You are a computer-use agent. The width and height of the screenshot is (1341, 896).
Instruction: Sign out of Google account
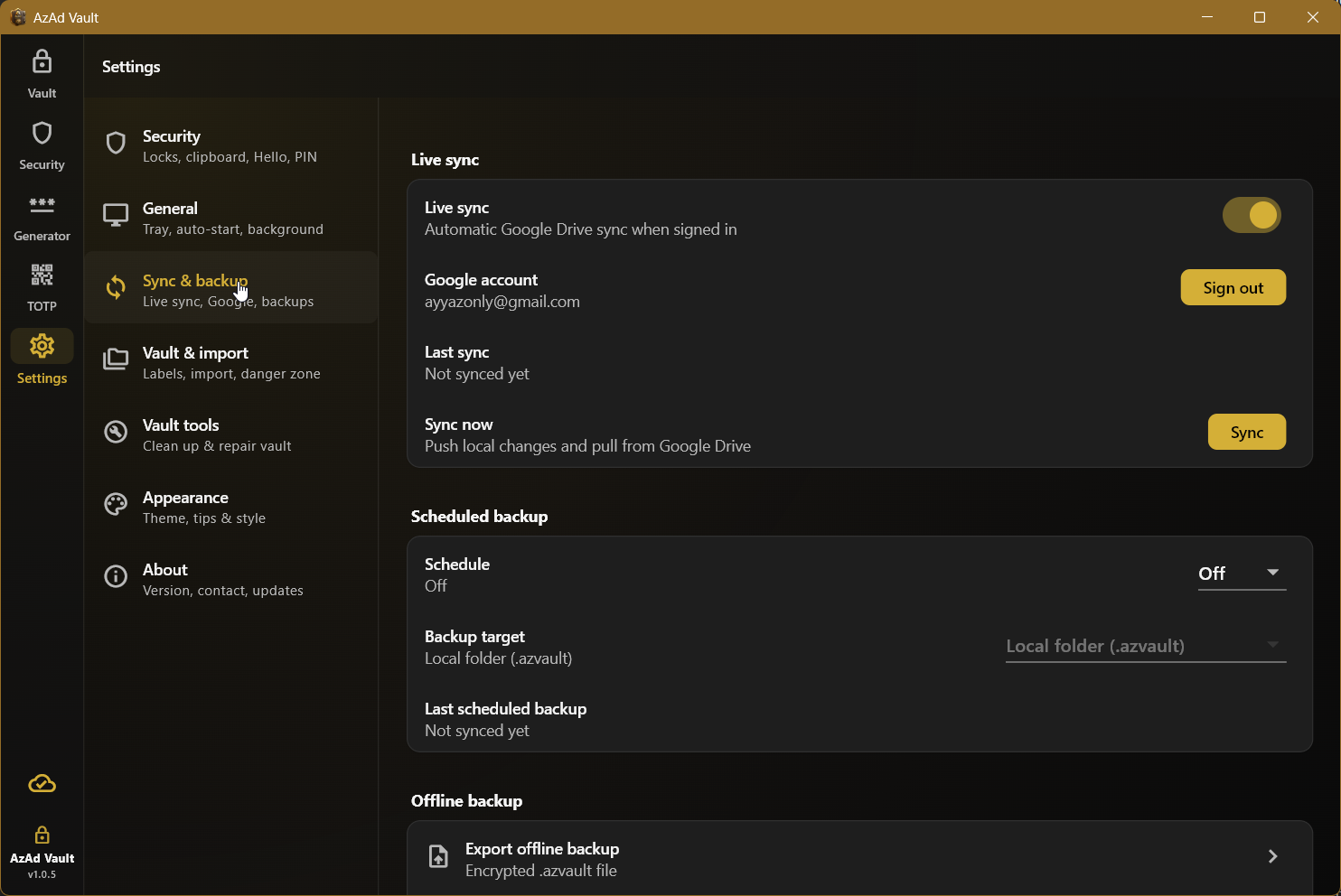pos(1233,287)
